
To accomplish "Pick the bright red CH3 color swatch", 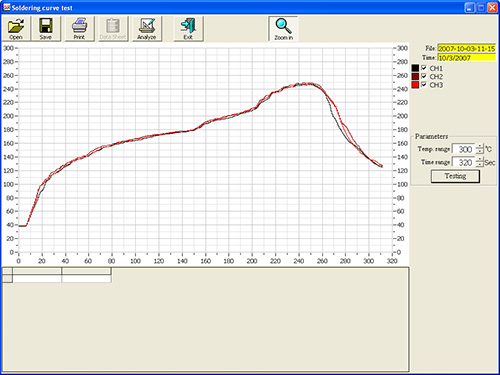I will pyautogui.click(x=415, y=85).
